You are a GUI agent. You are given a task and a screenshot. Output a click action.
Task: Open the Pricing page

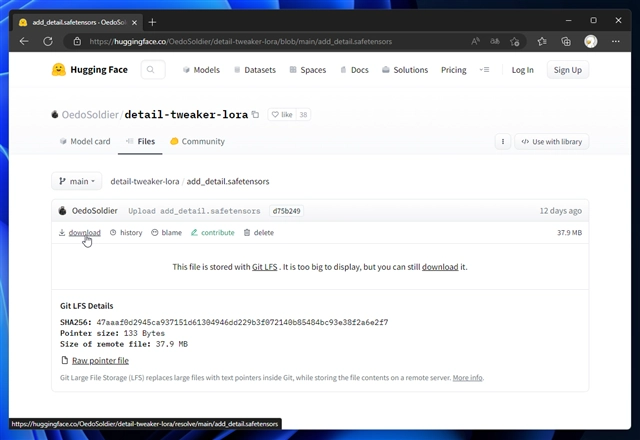pyautogui.click(x=453, y=70)
